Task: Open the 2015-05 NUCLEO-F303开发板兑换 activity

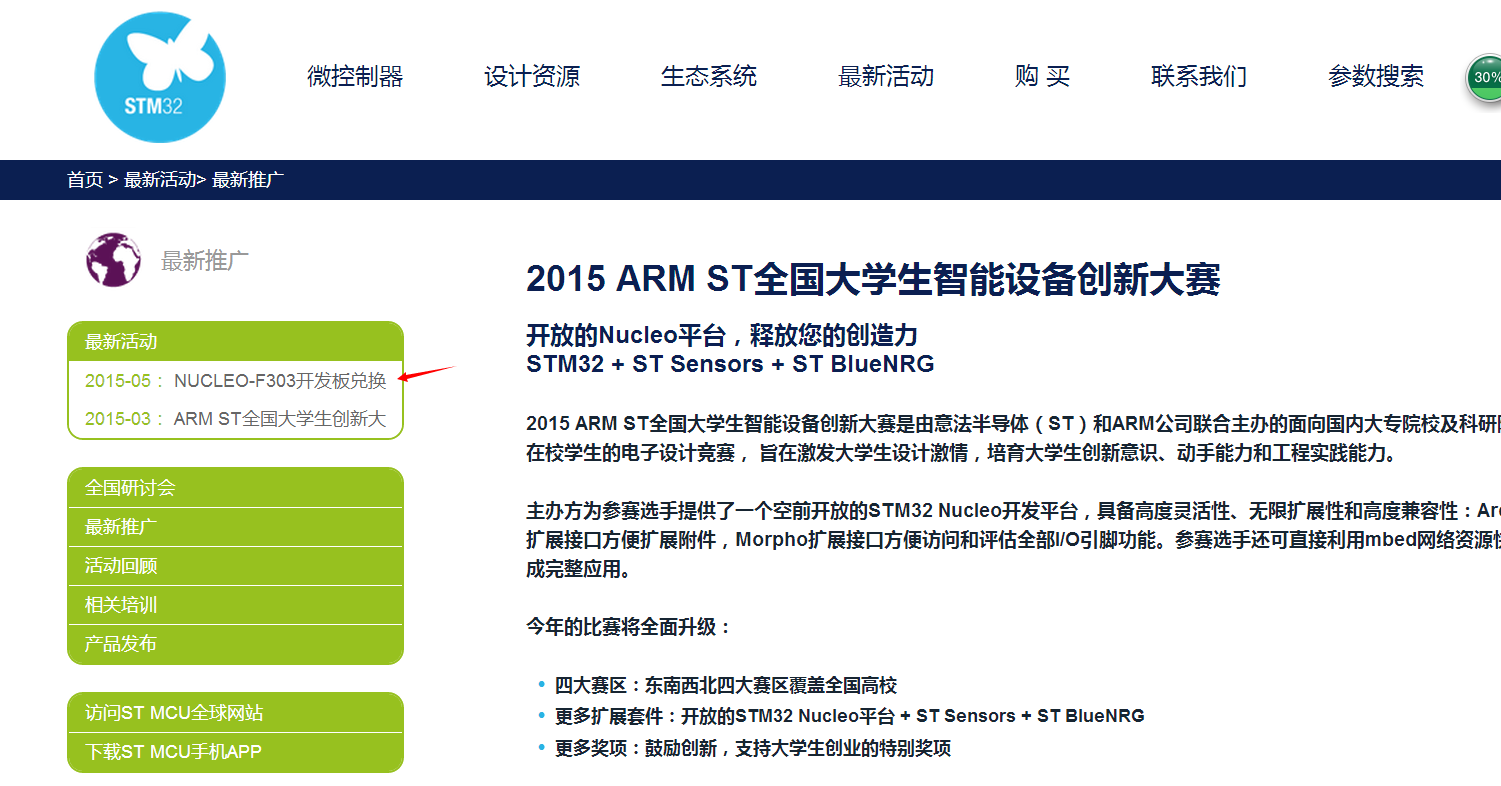Action: coord(235,380)
